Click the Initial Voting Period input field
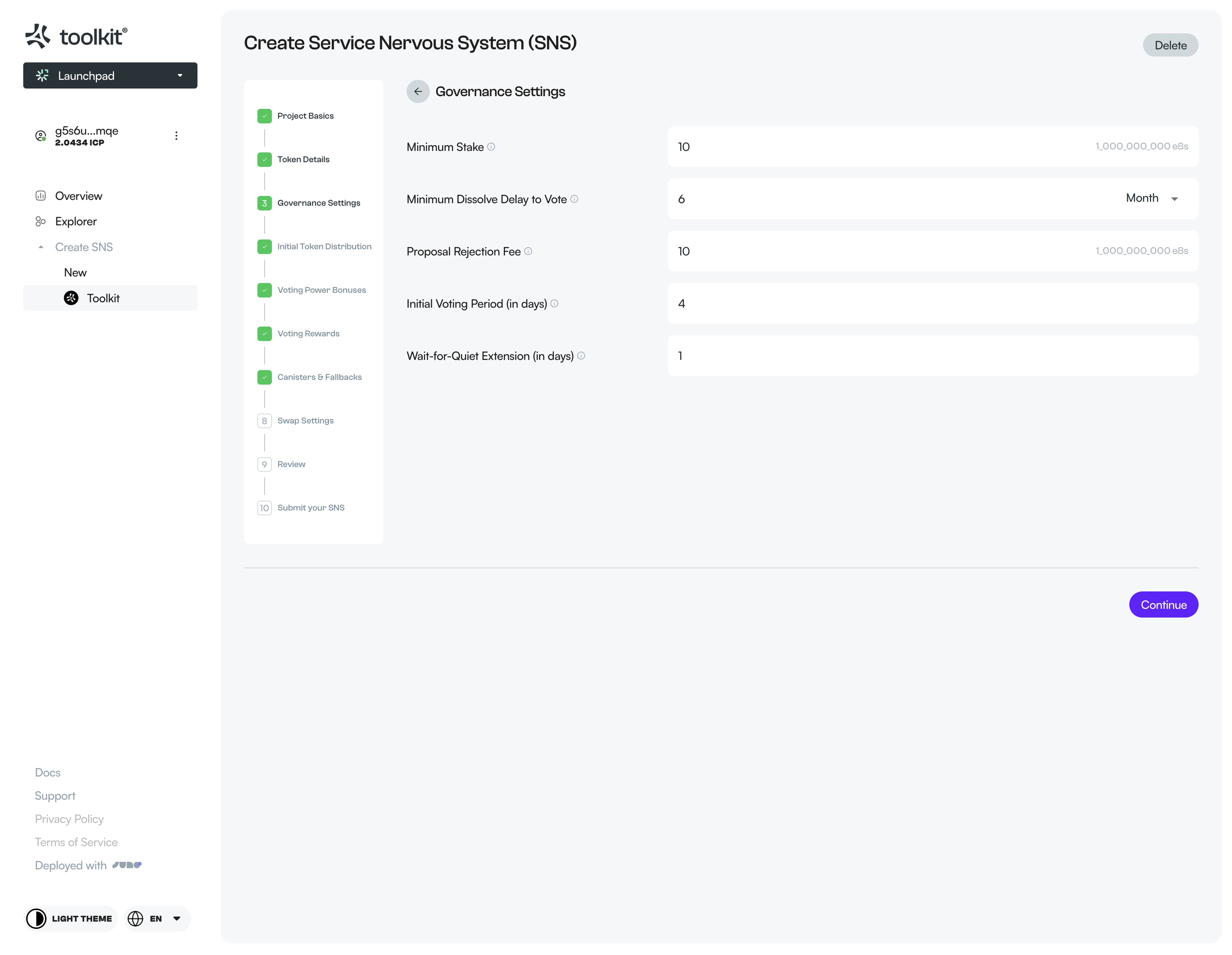The image size is (1232, 955). click(932, 303)
